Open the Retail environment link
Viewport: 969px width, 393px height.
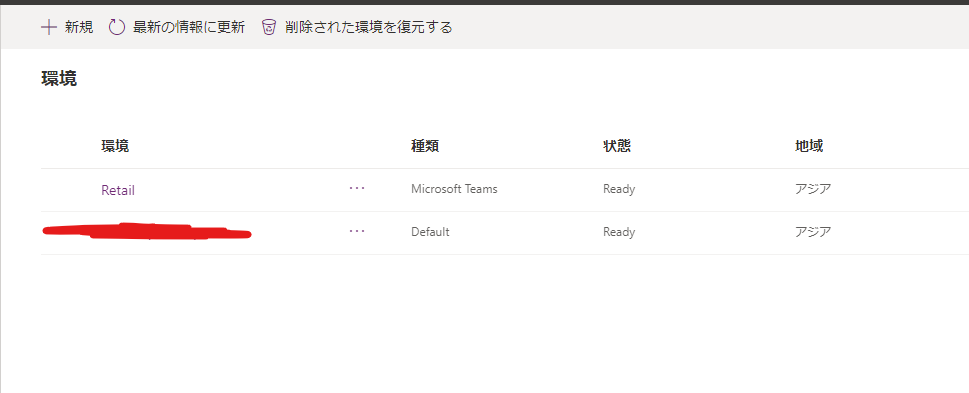pos(118,190)
